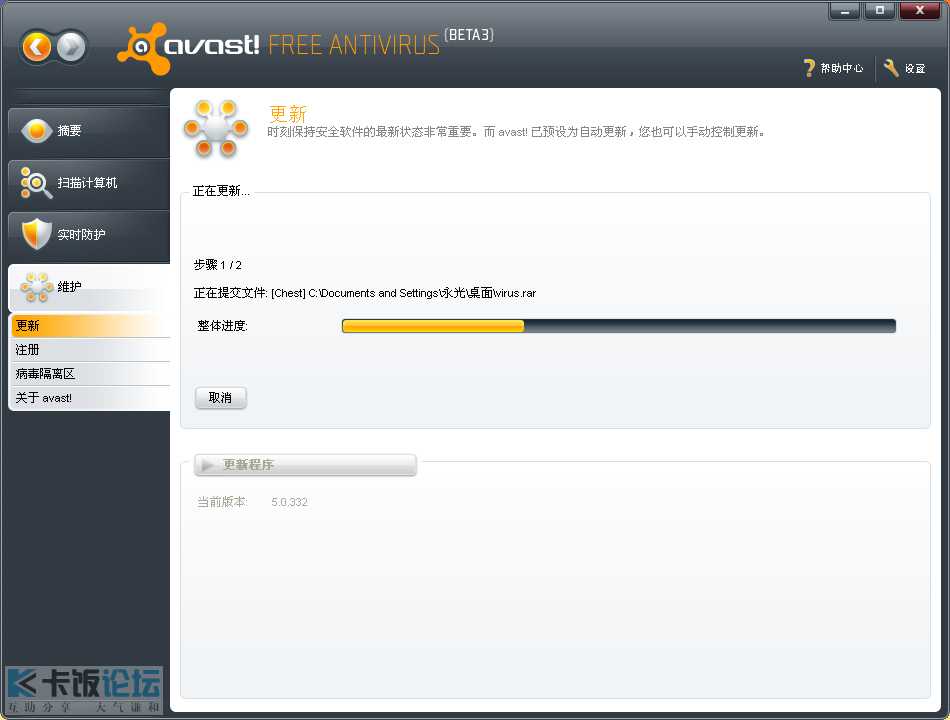Expand the 更新程序 section
Screen dimensions: 950x720
click(305, 465)
